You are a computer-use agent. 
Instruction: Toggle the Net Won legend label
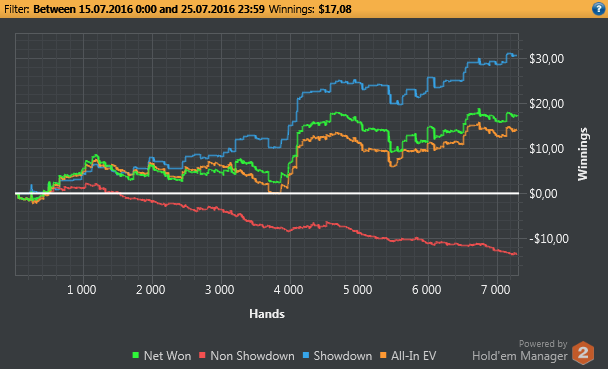[168, 355]
